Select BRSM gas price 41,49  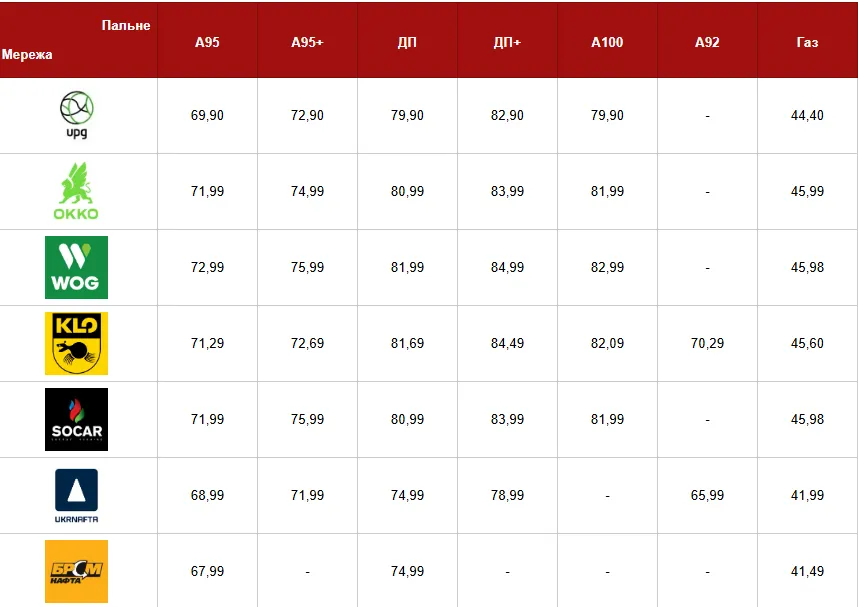(807, 572)
